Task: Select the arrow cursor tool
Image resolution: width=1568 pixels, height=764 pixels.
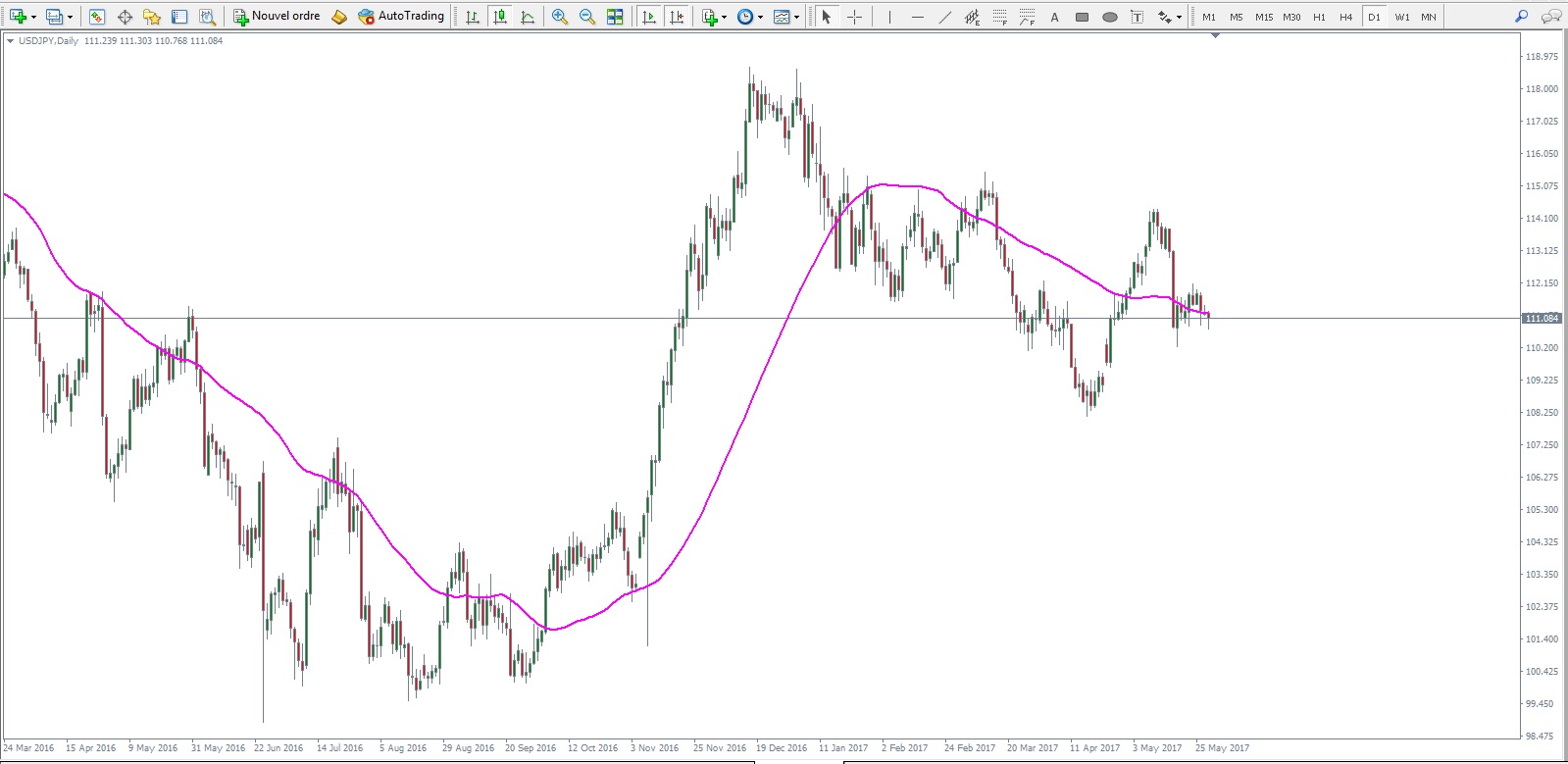Action: point(827,17)
